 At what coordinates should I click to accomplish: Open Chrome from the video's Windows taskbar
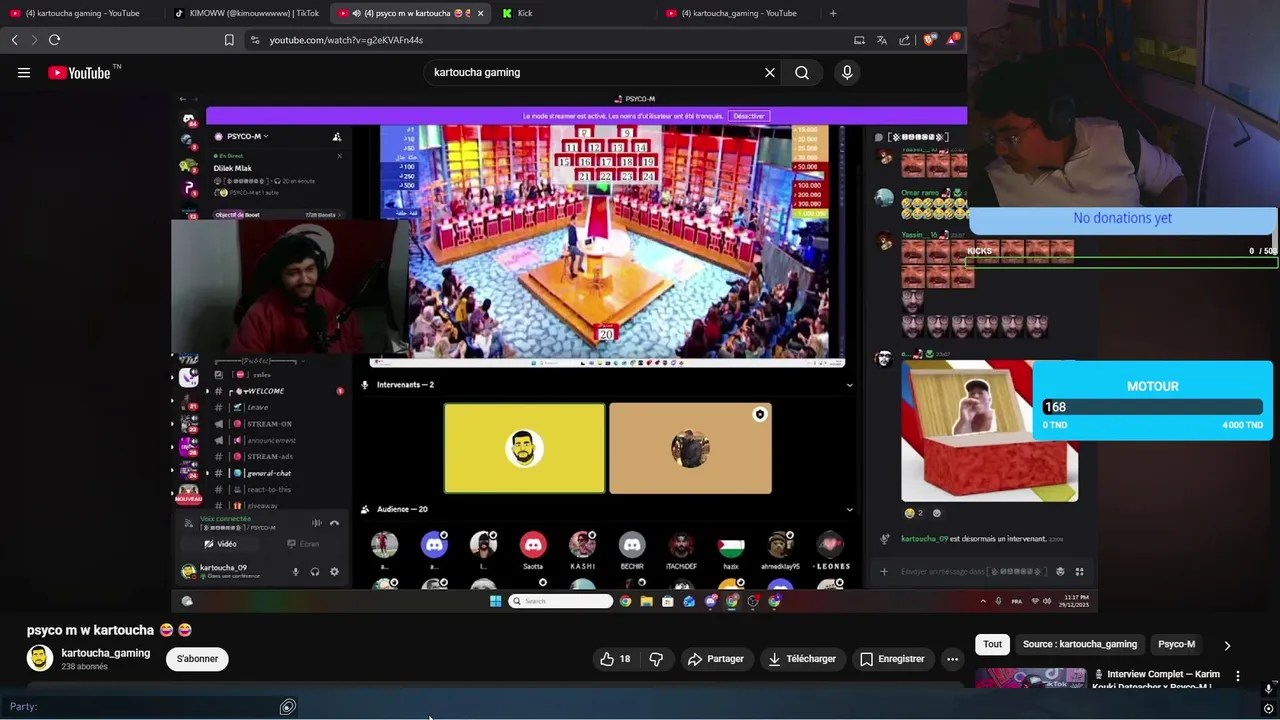tap(625, 601)
